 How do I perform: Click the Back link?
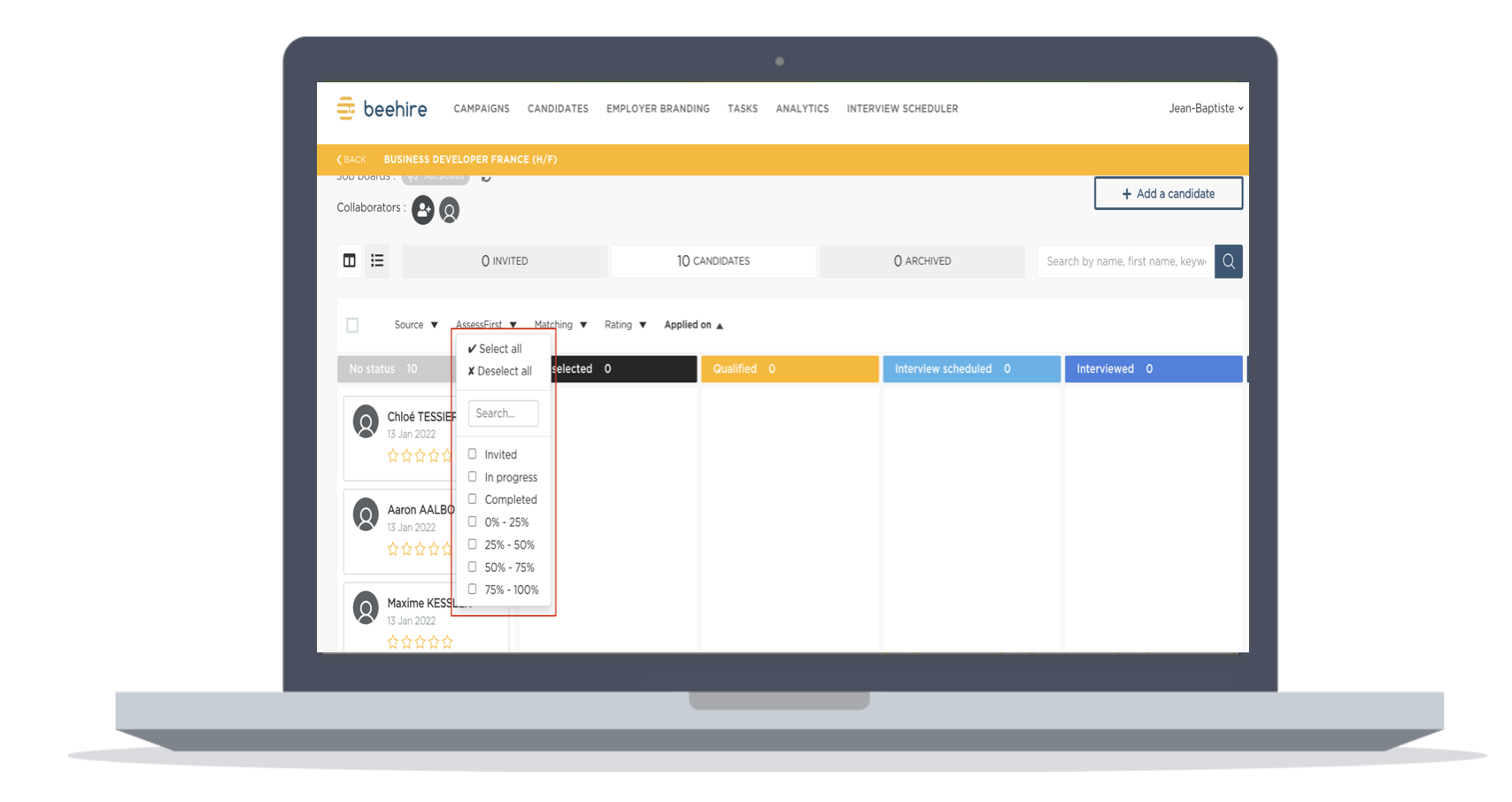pyautogui.click(x=351, y=159)
